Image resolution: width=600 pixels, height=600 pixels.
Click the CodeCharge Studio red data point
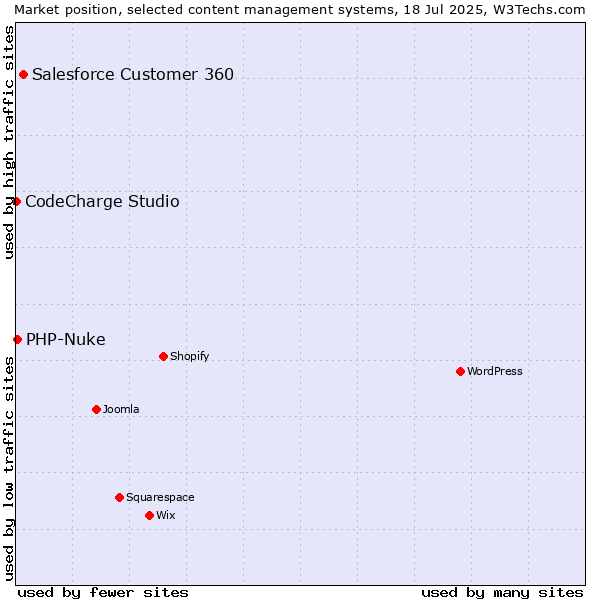point(16,201)
